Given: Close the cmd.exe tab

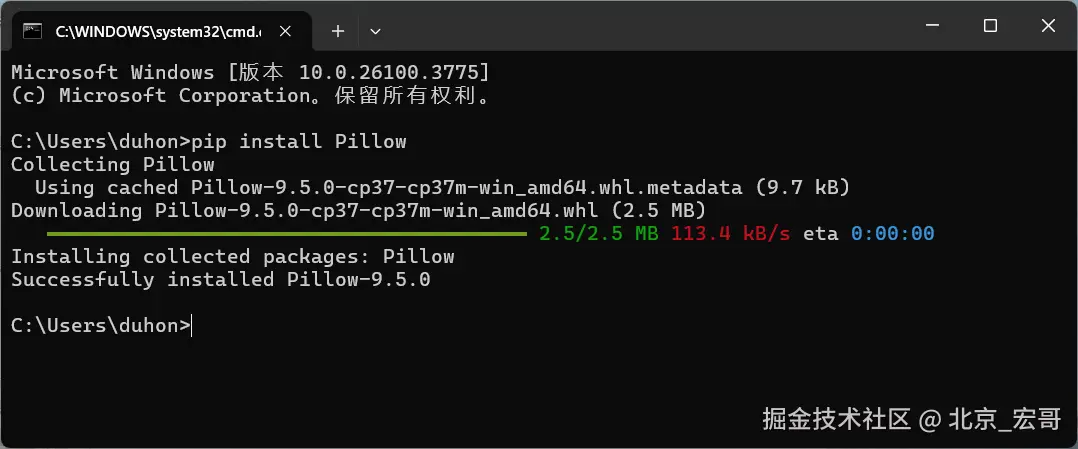Looking at the screenshot, I should pyautogui.click(x=286, y=31).
